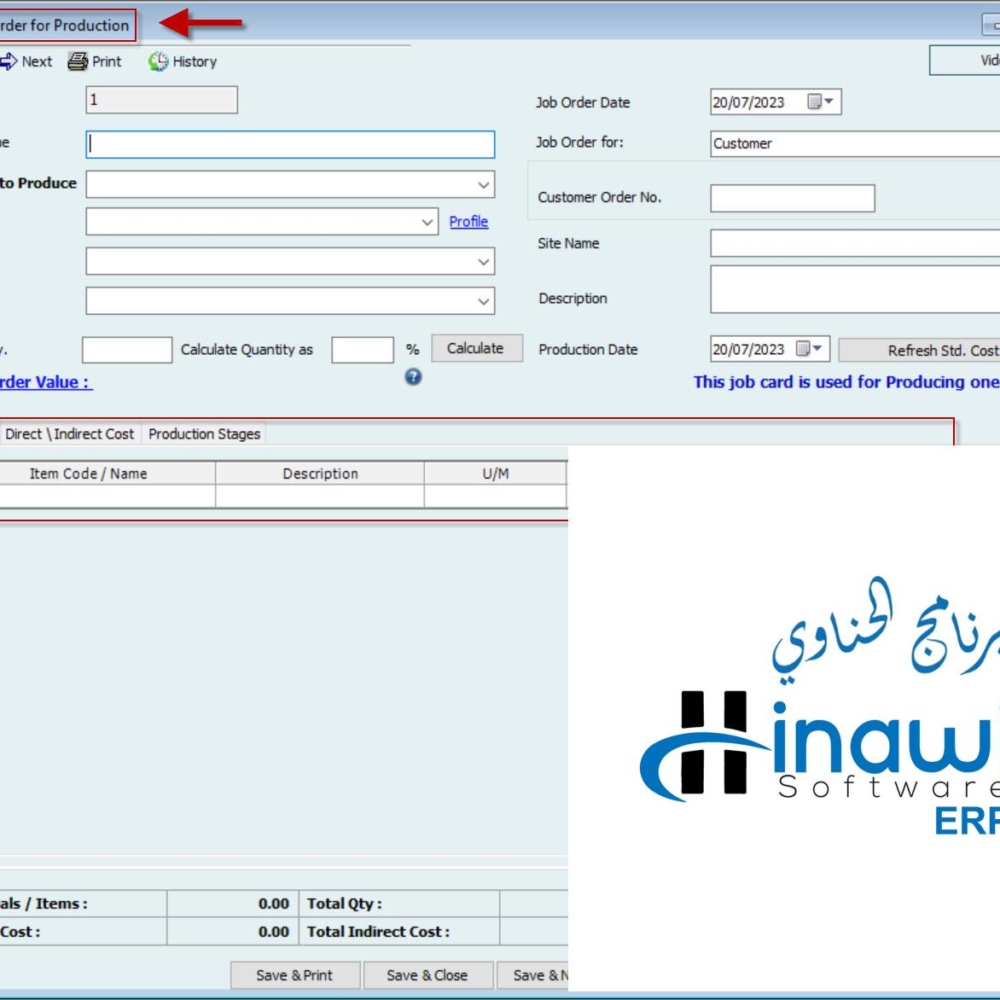The width and height of the screenshot is (1000, 1000).
Task: Click the empty cell under Item Code / Name
Action: [x=107, y=496]
